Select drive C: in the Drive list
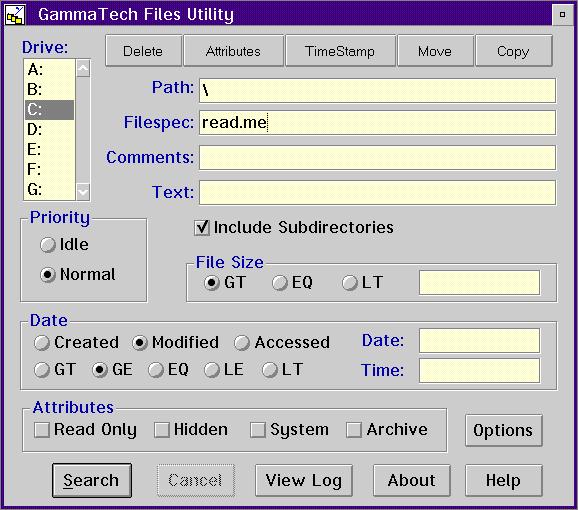This screenshot has height=510, width=578. tap(50, 109)
